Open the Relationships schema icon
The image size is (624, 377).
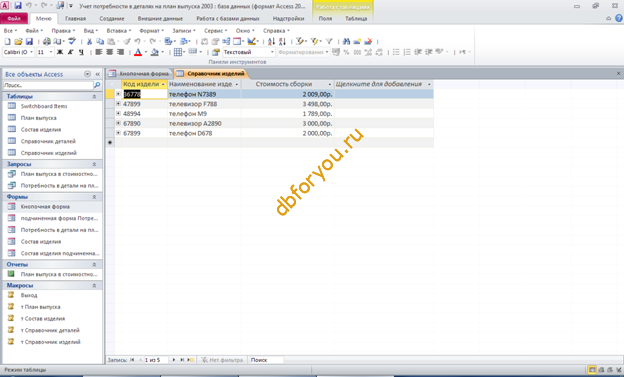tap(226, 41)
